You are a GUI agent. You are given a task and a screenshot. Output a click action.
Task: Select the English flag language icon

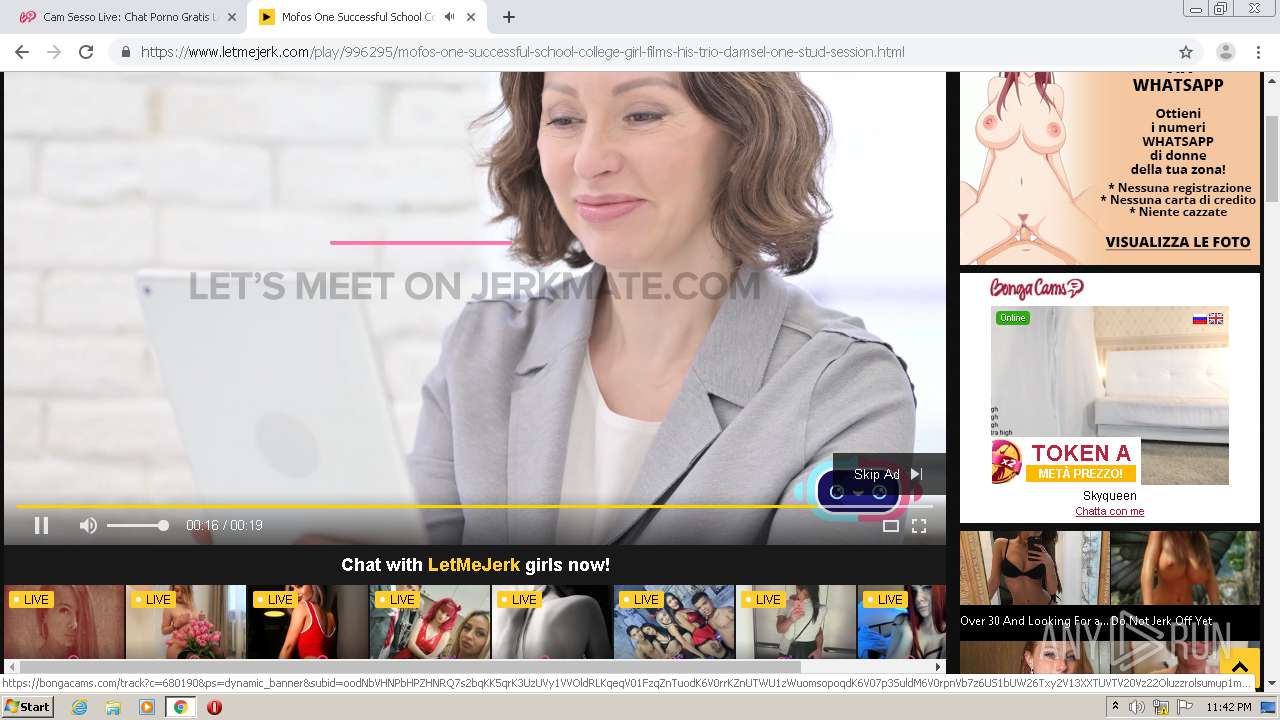[1216, 319]
